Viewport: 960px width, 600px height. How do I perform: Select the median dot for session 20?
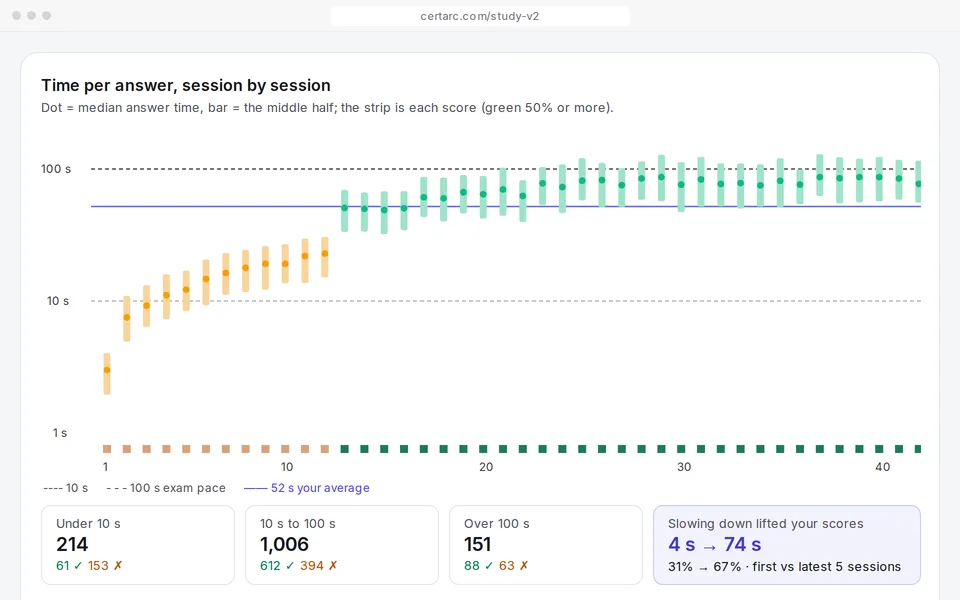483,194
